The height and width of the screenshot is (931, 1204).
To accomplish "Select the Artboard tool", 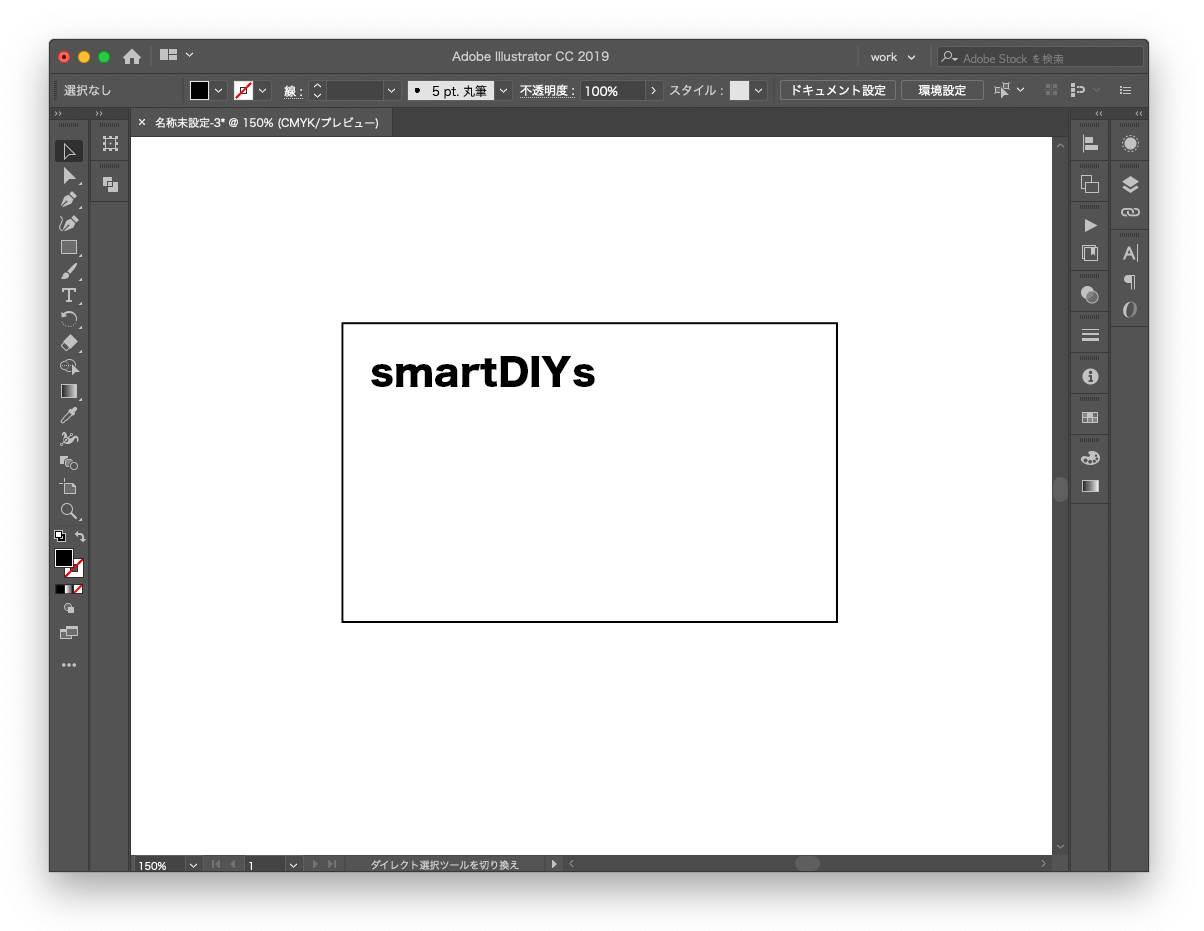I will pyautogui.click(x=69, y=487).
